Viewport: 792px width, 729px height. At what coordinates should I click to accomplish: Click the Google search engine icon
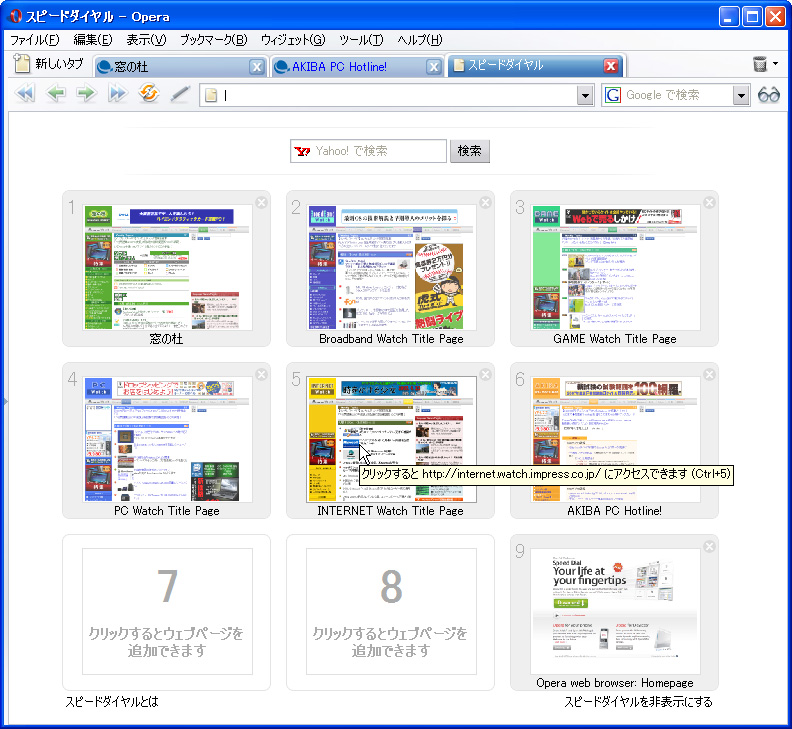click(613, 95)
